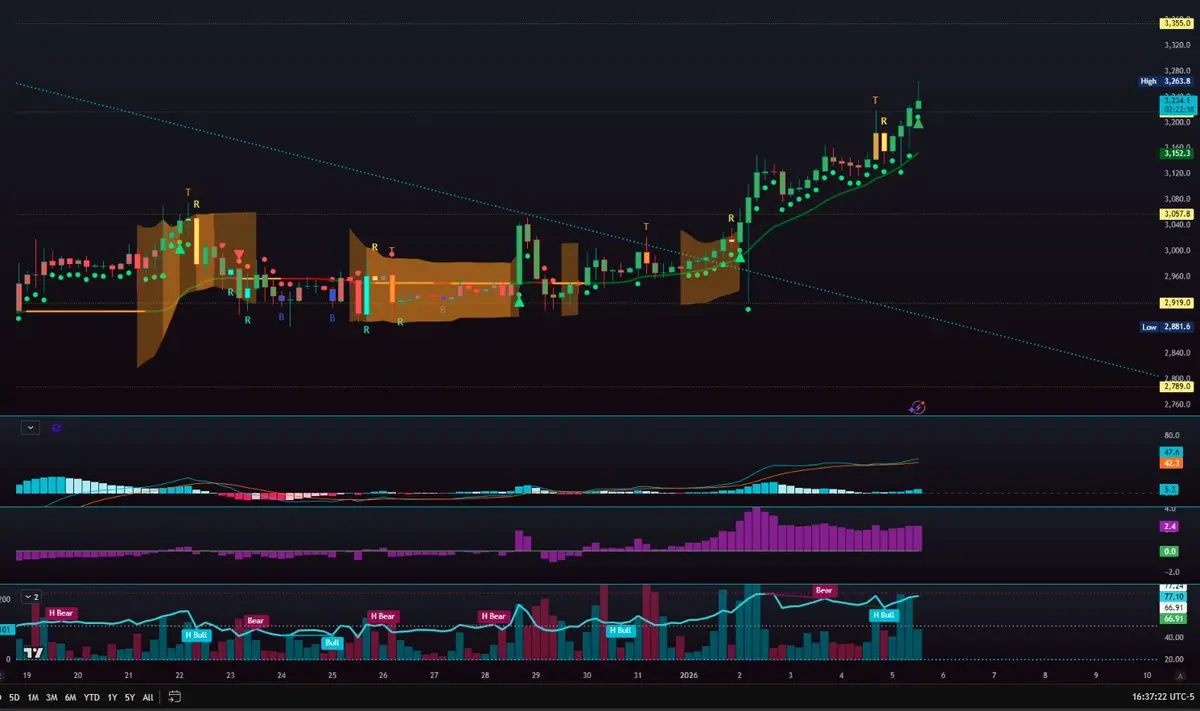Viewport: 1200px width, 711px height.
Task: Select the 1M time range
Action: tap(34, 697)
